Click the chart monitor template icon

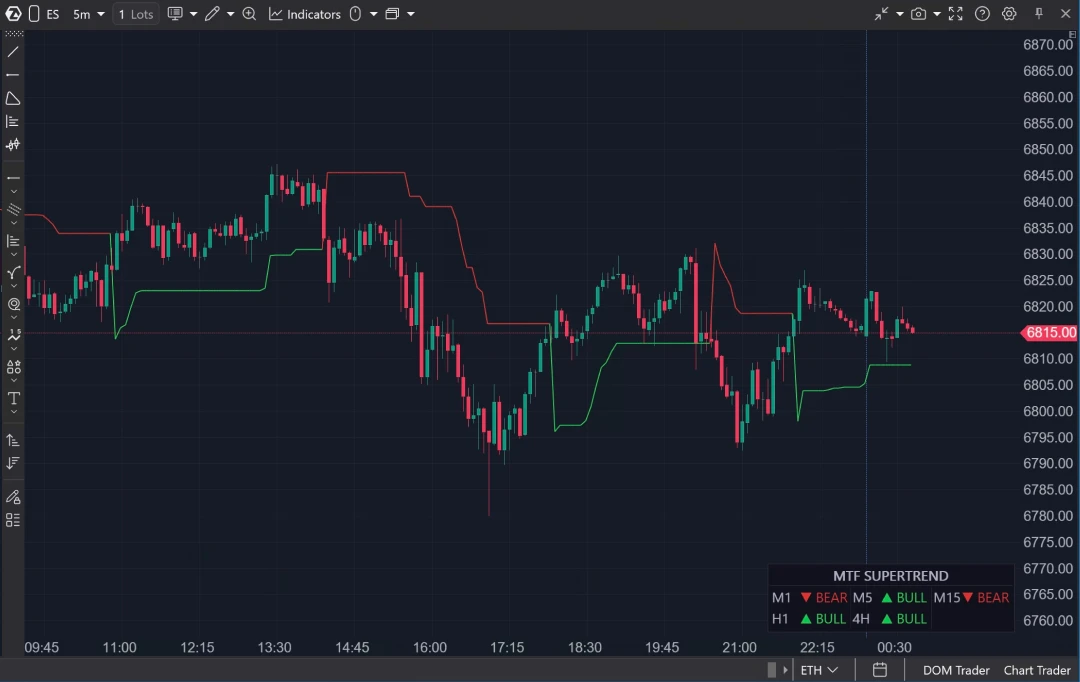175,14
